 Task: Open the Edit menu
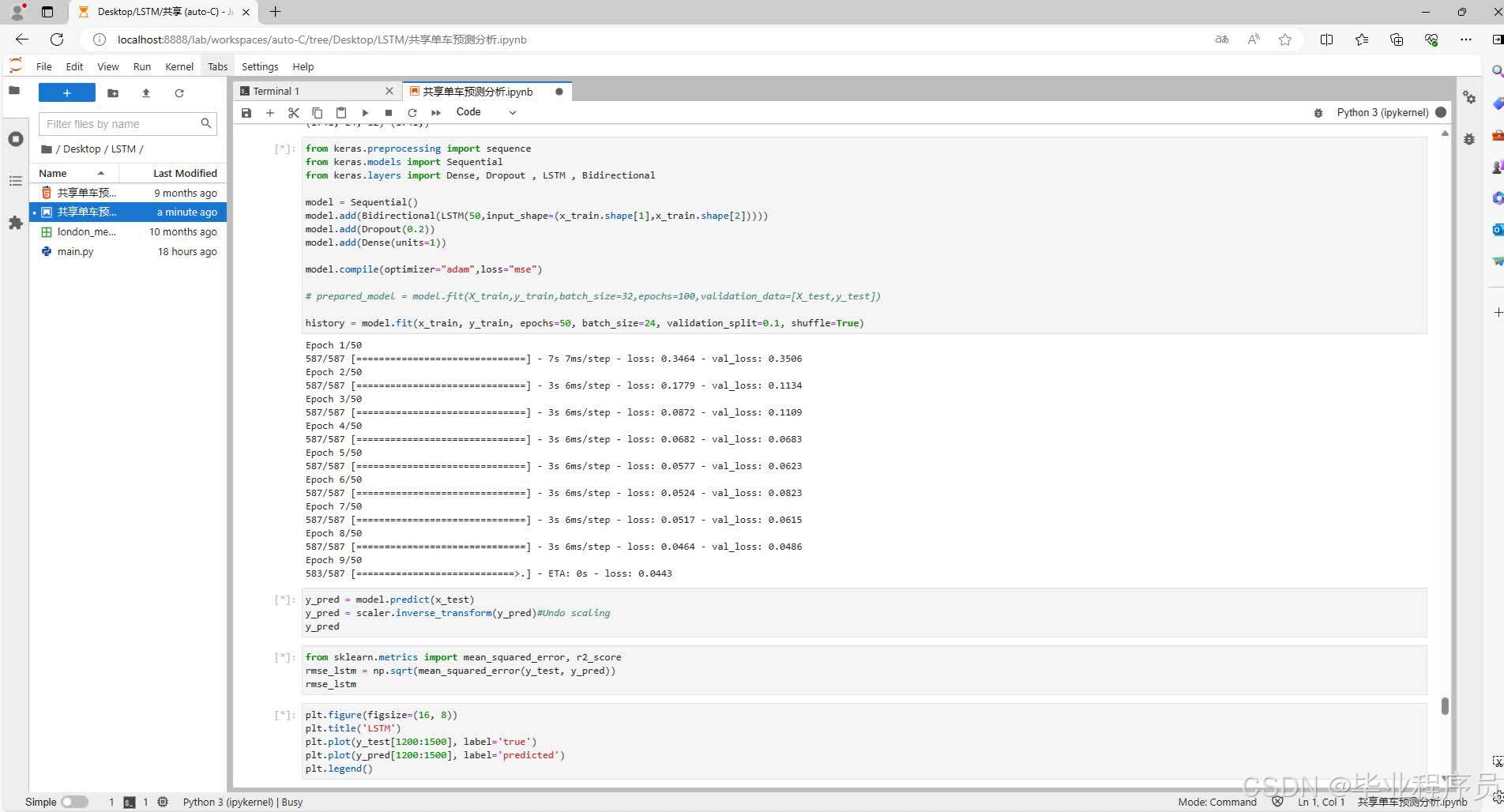coord(74,66)
